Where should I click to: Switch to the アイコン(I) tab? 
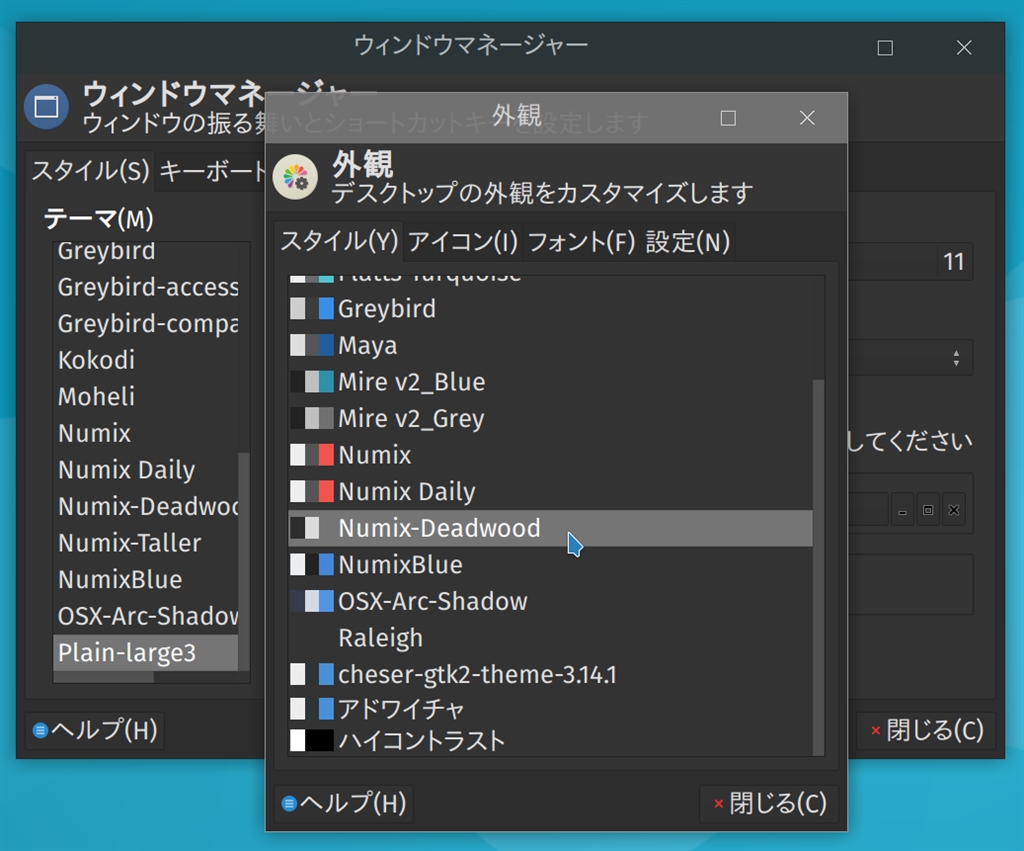(462, 242)
